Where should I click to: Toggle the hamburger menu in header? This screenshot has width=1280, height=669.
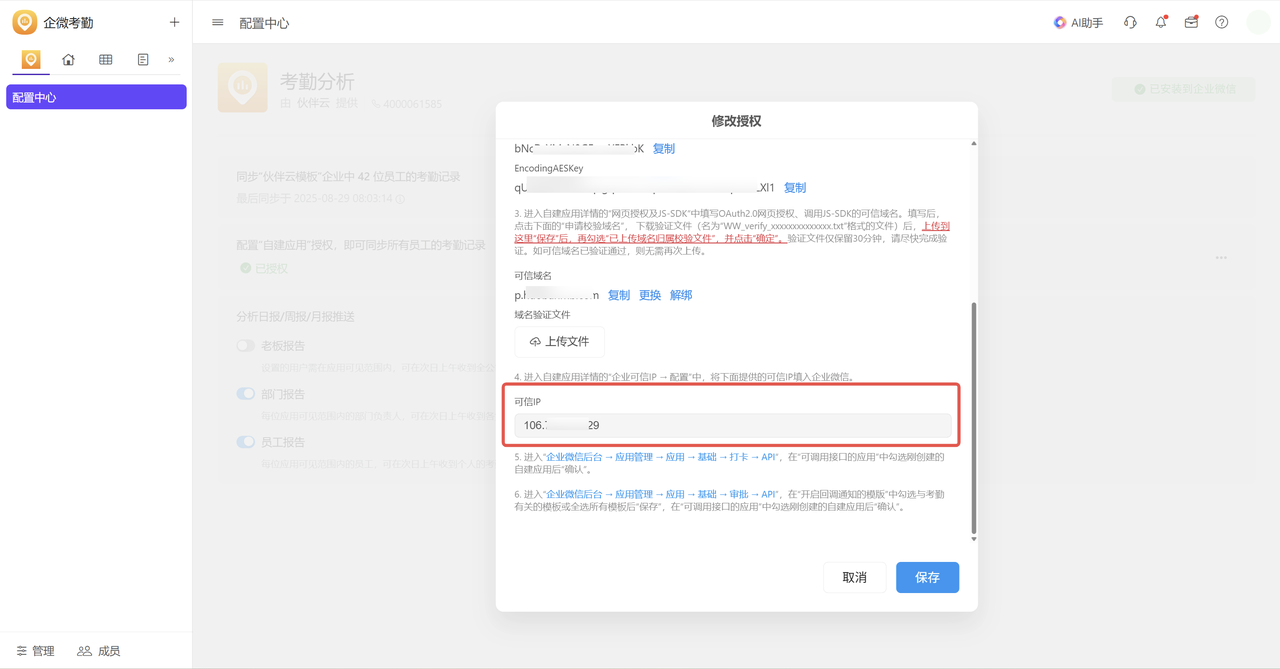(x=217, y=22)
